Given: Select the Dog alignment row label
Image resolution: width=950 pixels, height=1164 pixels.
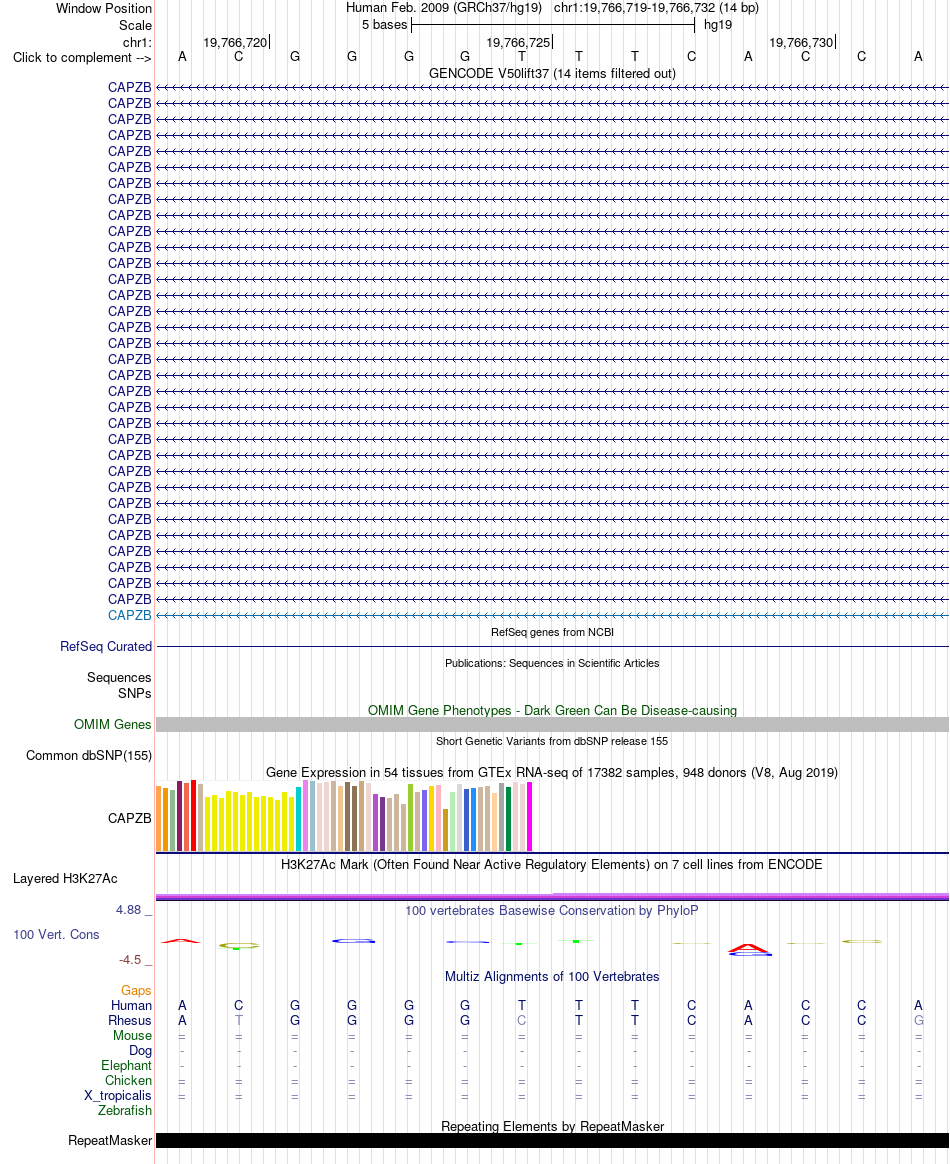Looking at the screenshot, I should 140,1050.
